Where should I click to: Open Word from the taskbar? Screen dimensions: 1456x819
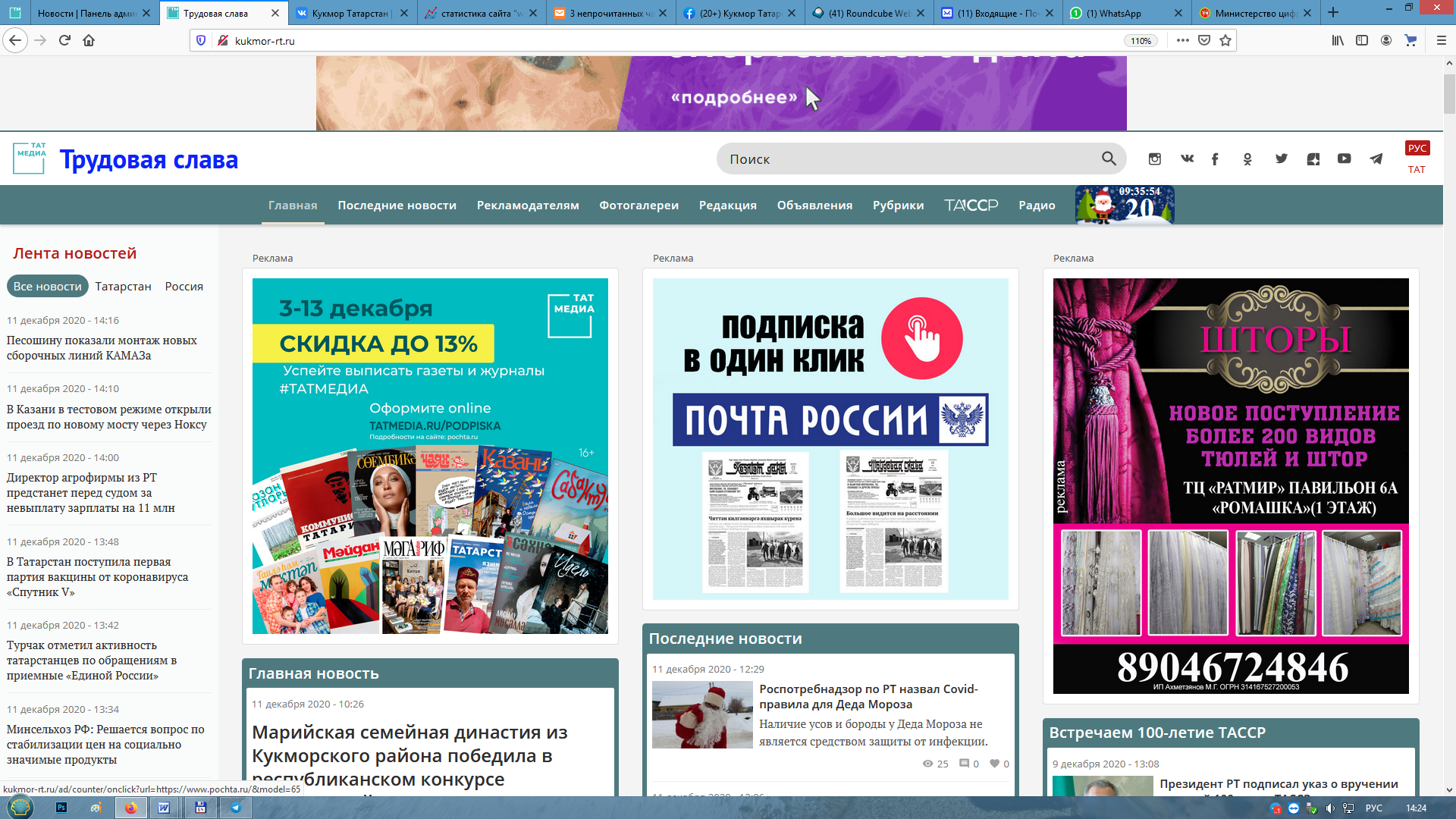click(164, 808)
